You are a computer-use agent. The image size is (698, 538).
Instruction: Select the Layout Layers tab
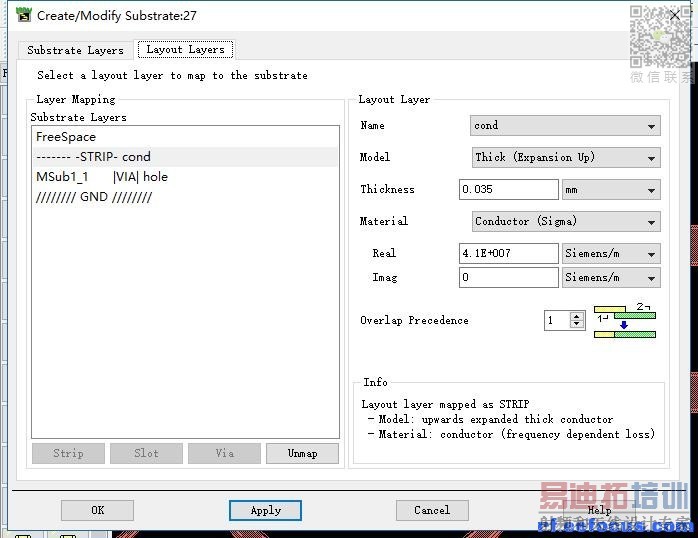tap(185, 49)
